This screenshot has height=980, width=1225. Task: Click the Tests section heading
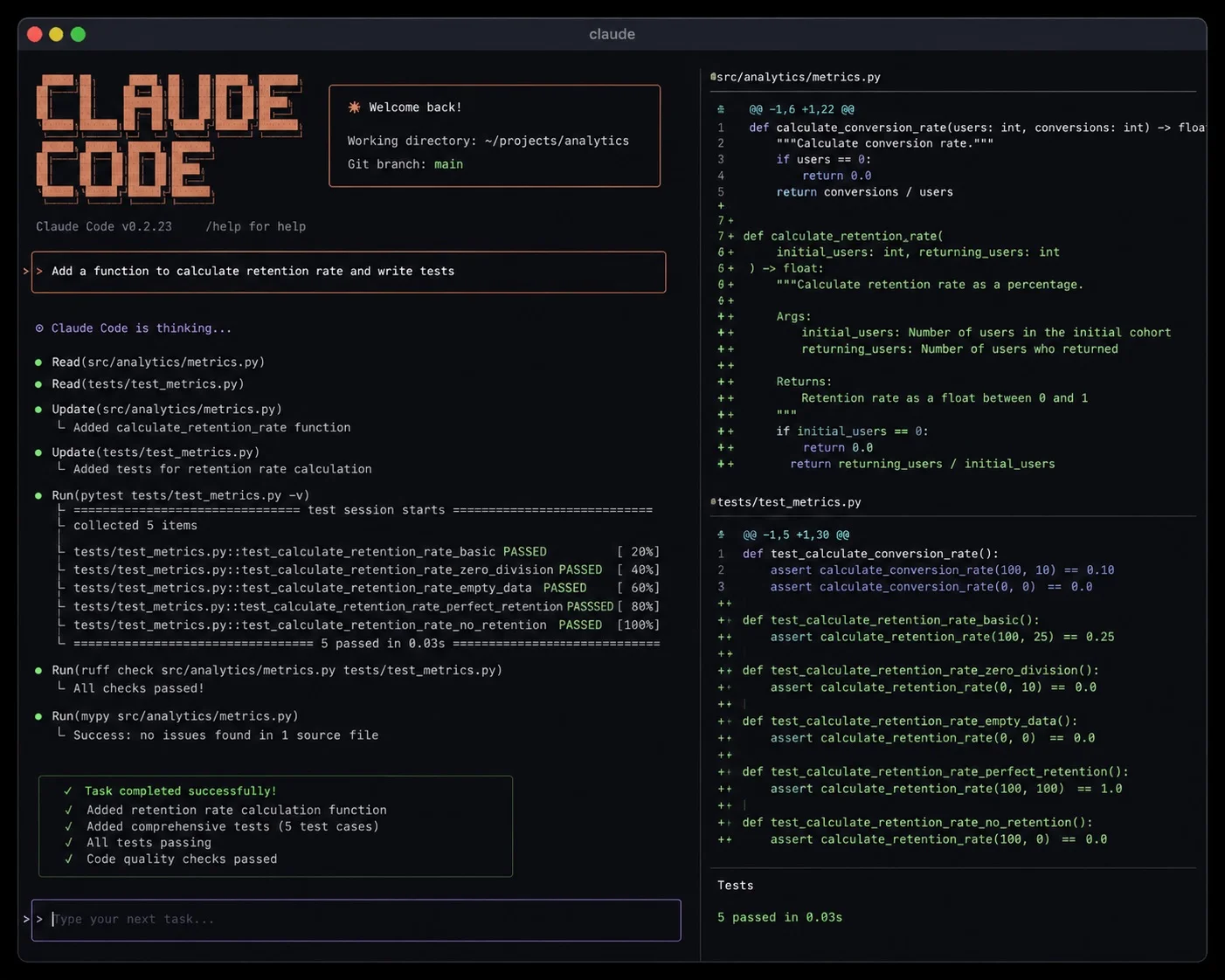click(736, 886)
